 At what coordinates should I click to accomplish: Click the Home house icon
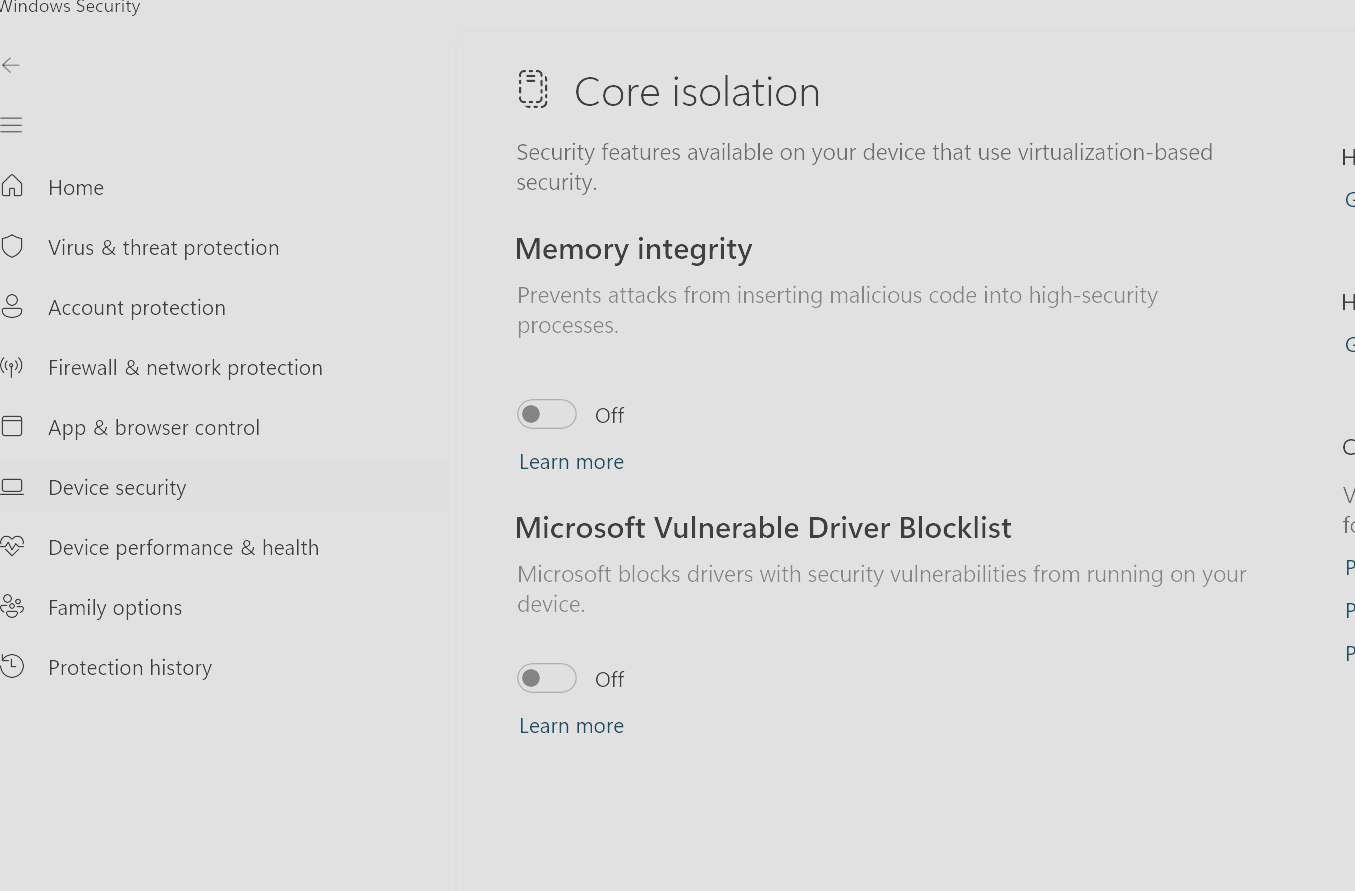(x=11, y=186)
